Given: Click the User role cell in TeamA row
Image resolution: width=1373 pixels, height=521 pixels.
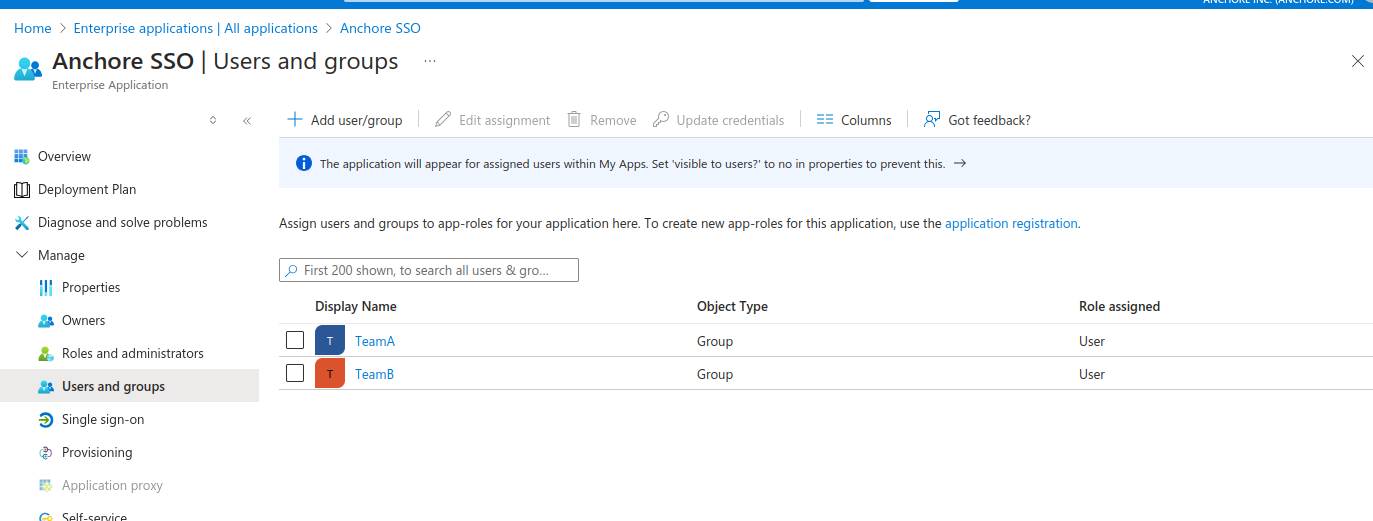Looking at the screenshot, I should (1092, 341).
